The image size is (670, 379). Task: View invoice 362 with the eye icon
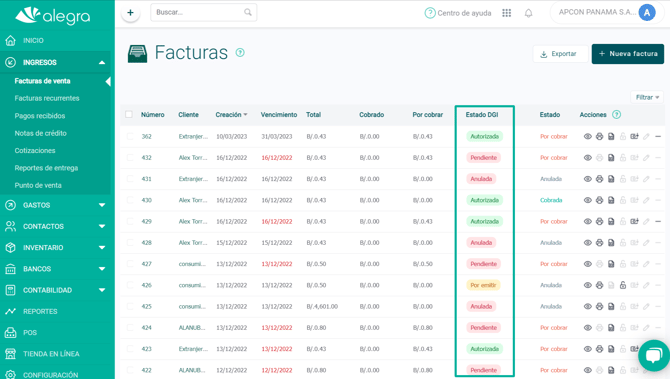[x=588, y=136]
